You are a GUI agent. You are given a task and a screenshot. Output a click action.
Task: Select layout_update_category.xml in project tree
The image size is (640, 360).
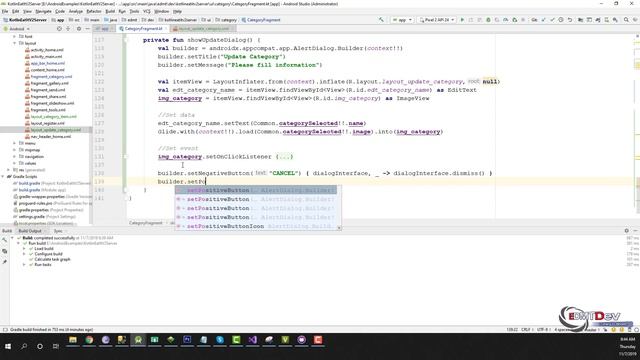click(53, 130)
